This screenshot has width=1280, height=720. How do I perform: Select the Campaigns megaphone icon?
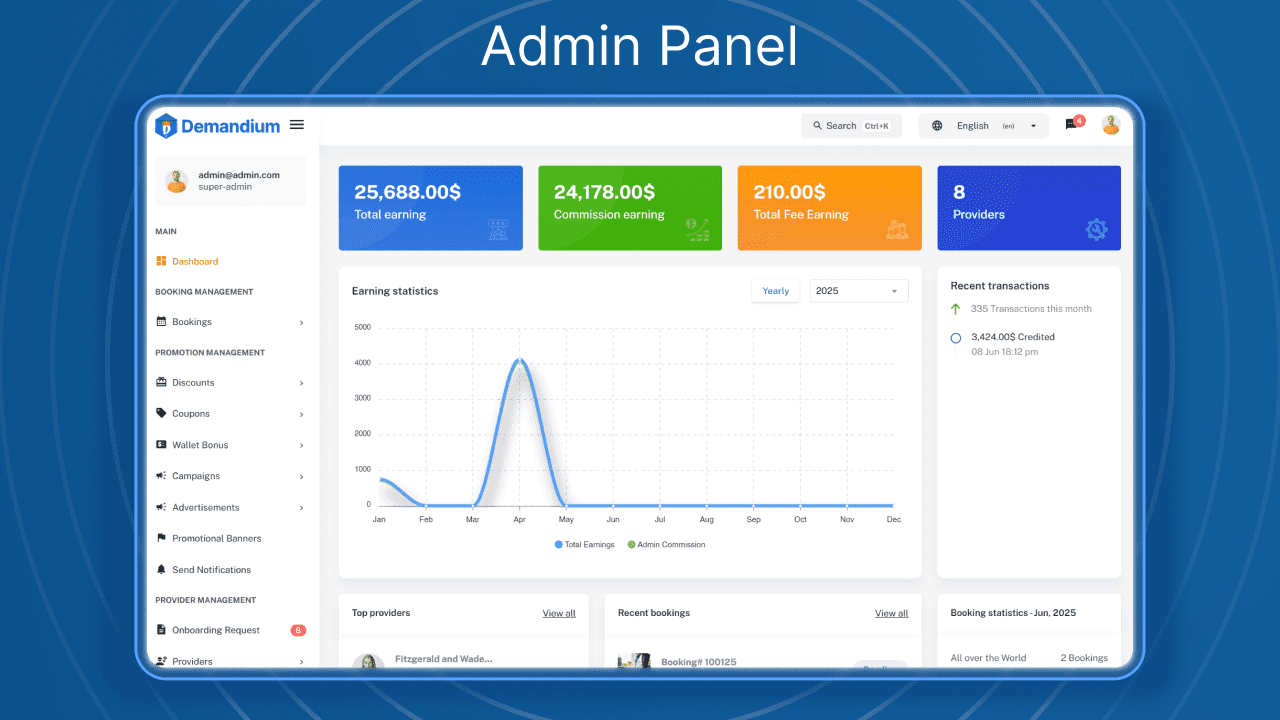[164, 476]
